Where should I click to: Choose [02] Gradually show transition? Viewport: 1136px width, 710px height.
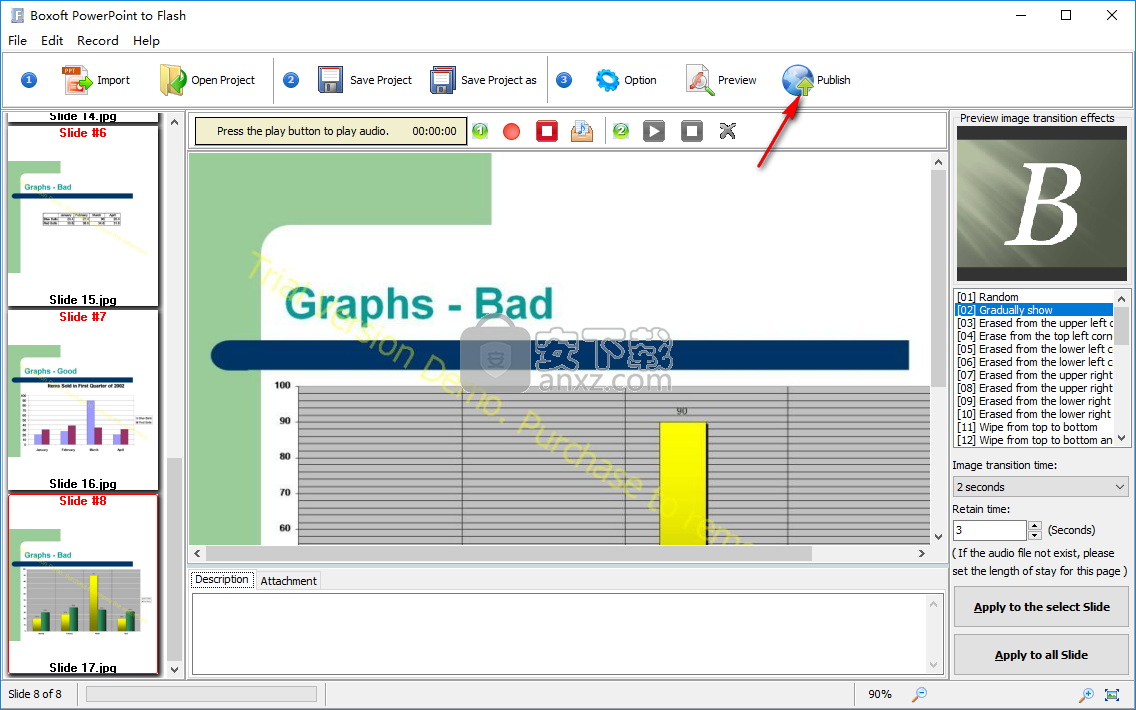point(1034,310)
